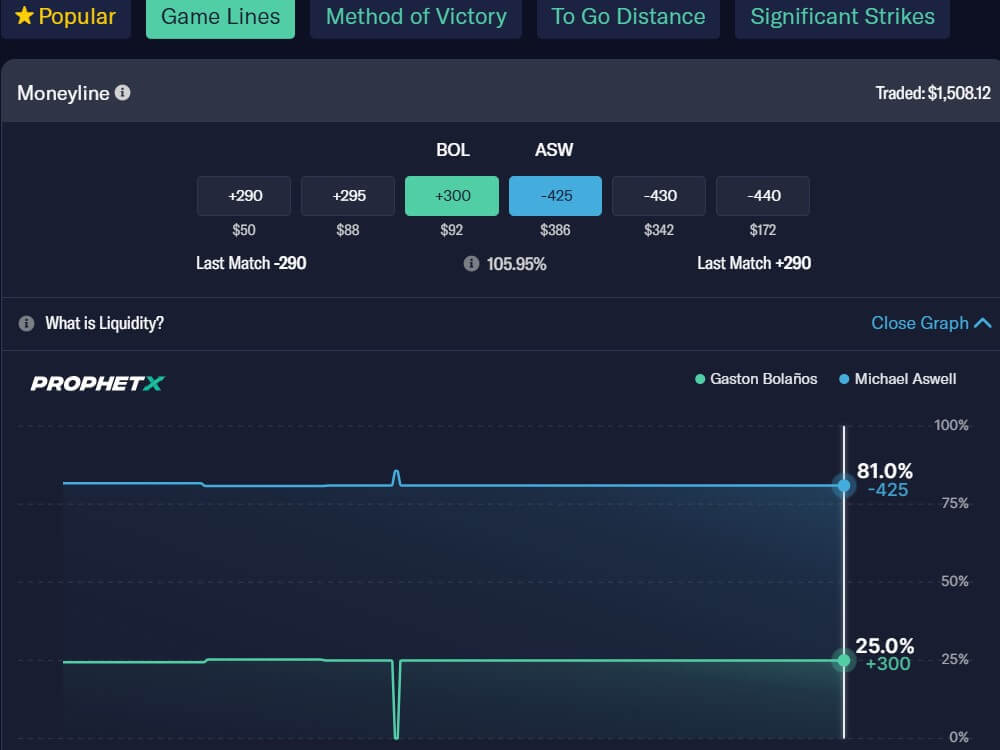Click the $92 liquidity amount
This screenshot has height=750, width=1000.
[452, 230]
